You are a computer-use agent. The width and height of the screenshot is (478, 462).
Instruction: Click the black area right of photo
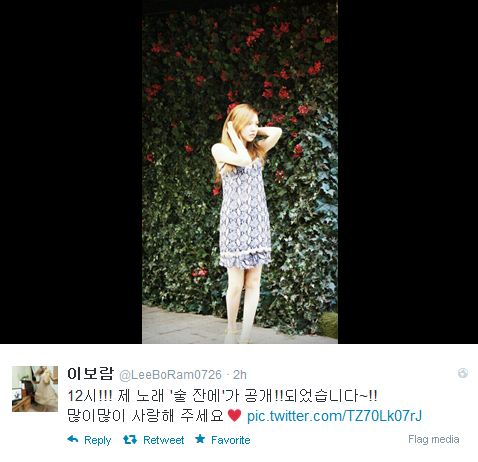[x=408, y=172]
